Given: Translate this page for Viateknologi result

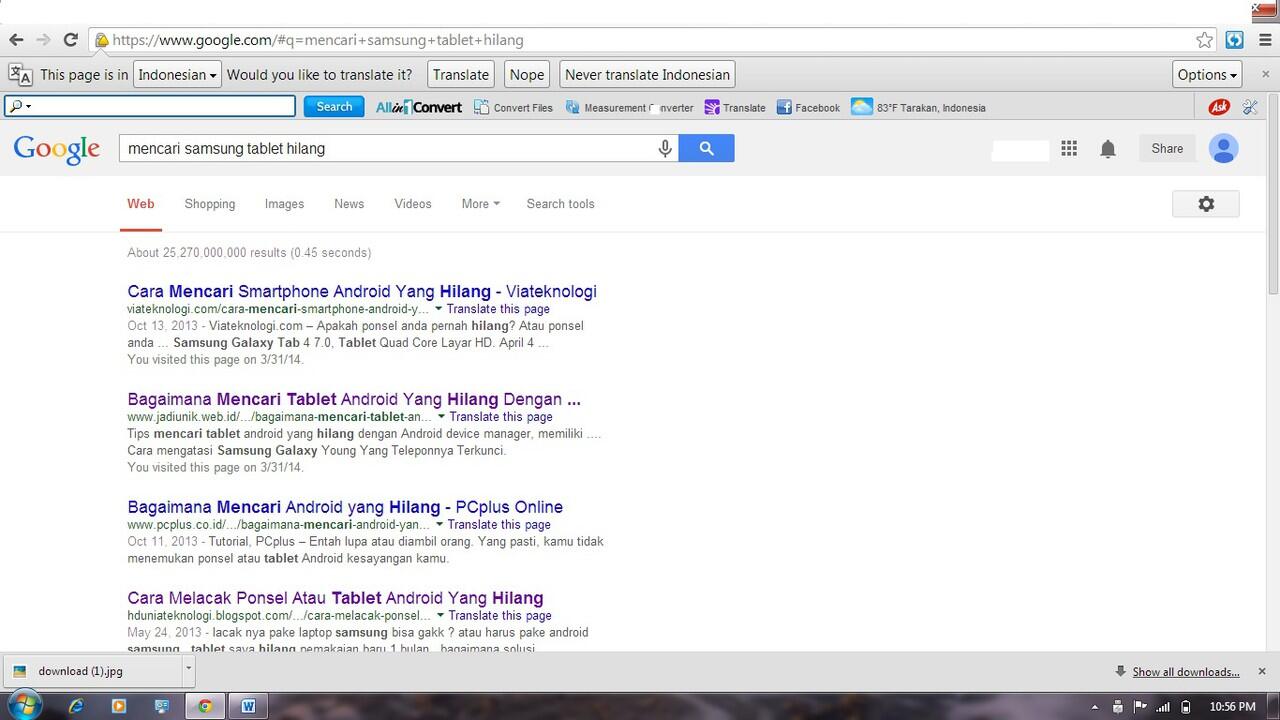Looking at the screenshot, I should [498, 309].
